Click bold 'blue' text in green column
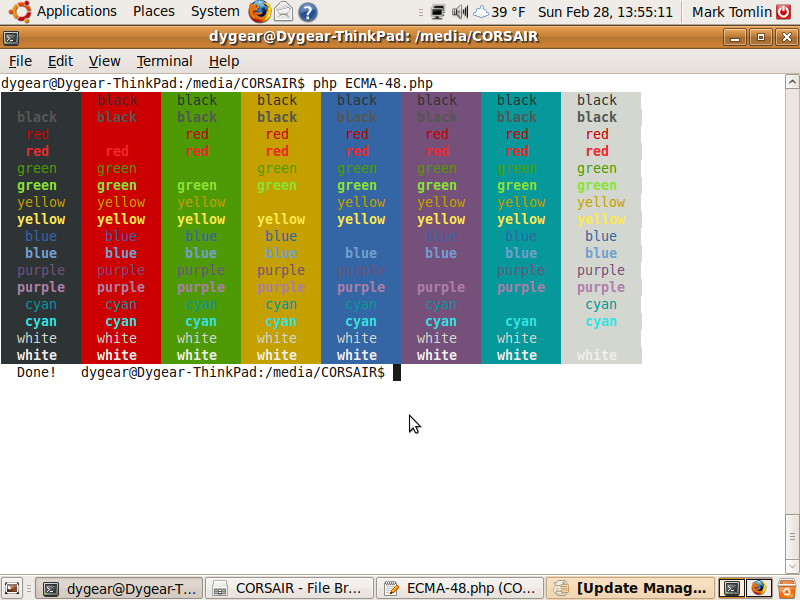The image size is (800, 600). pyautogui.click(x=201, y=253)
